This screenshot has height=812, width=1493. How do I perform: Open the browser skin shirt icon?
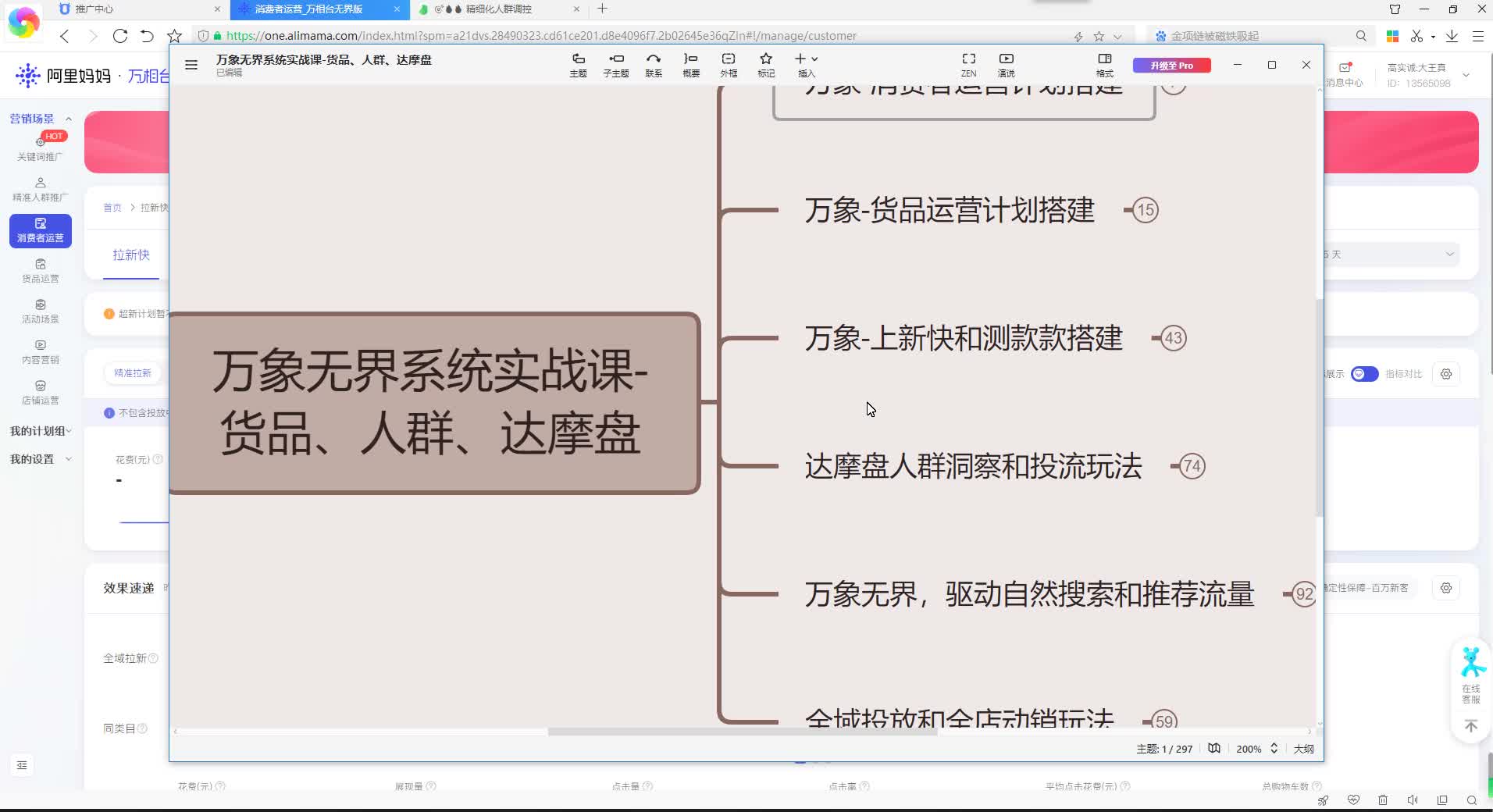click(1395, 9)
